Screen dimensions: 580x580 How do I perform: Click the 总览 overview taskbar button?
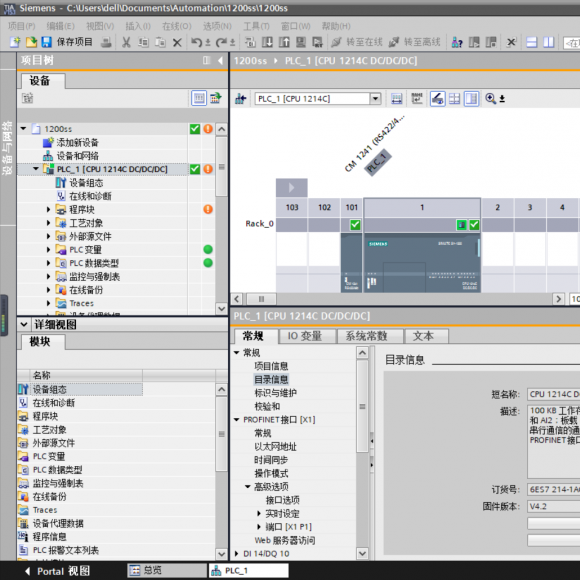pos(167,570)
